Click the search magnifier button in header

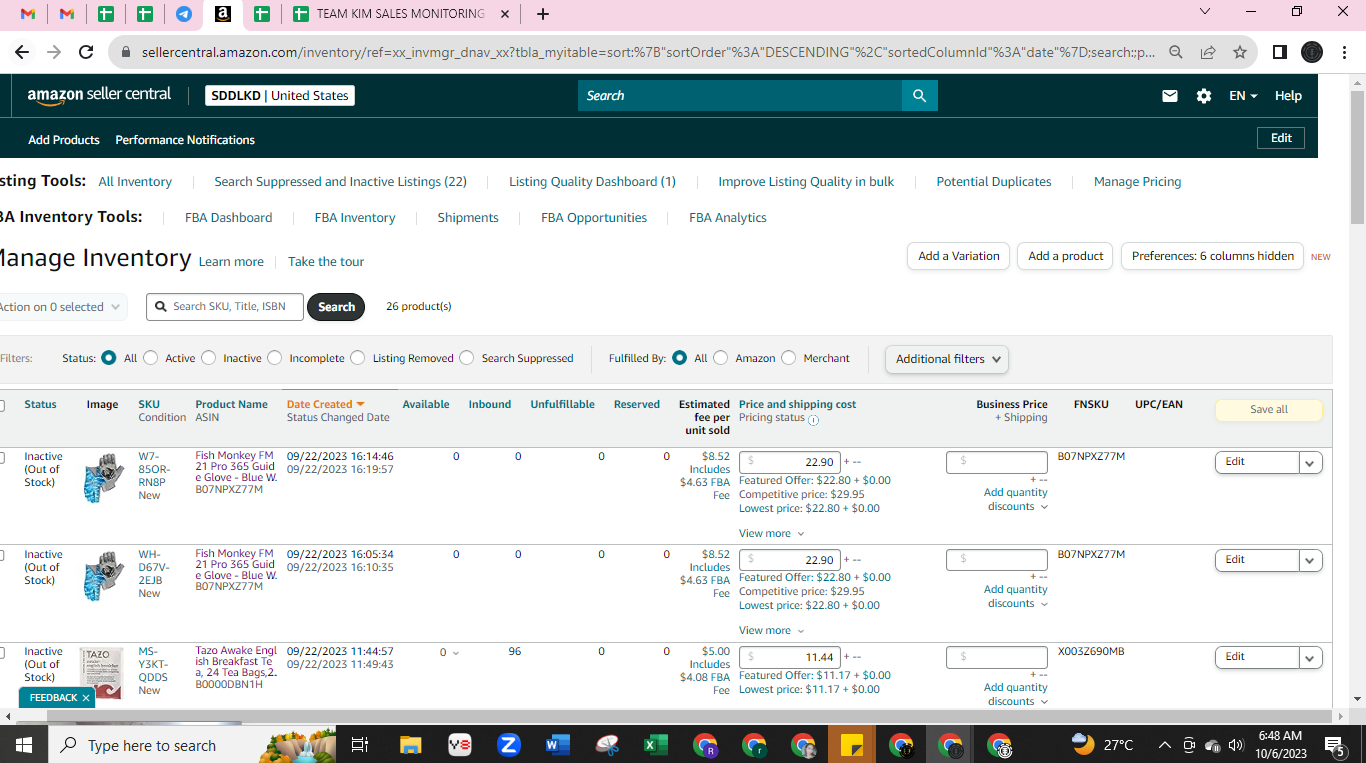click(919, 96)
